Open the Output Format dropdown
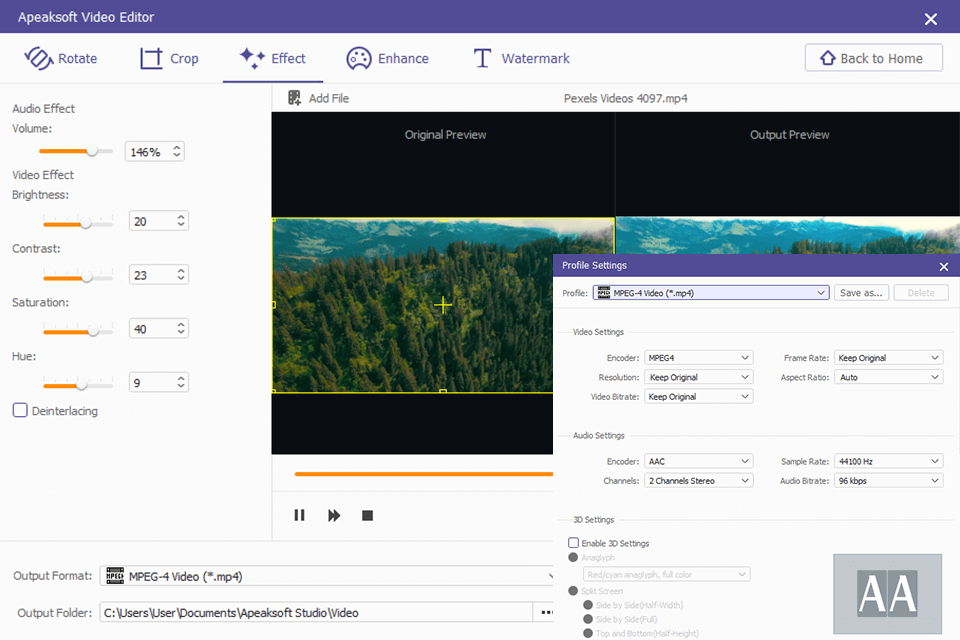The width and height of the screenshot is (960, 640). click(327, 576)
